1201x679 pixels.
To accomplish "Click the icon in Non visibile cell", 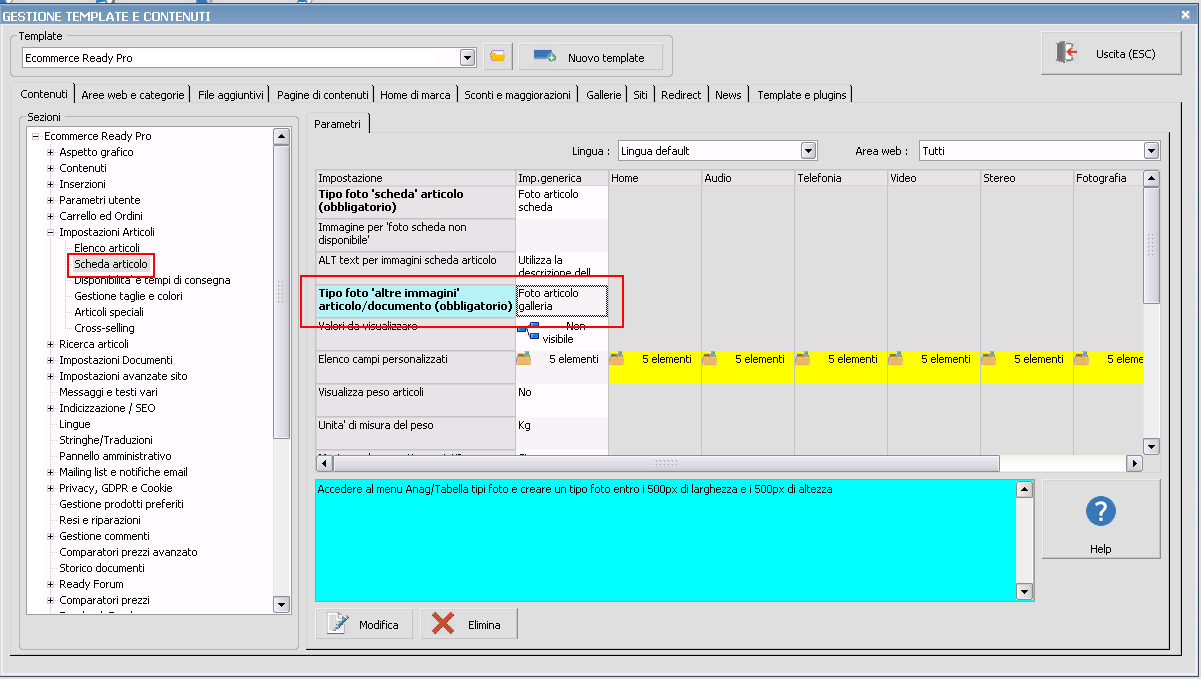I will coord(528,330).
